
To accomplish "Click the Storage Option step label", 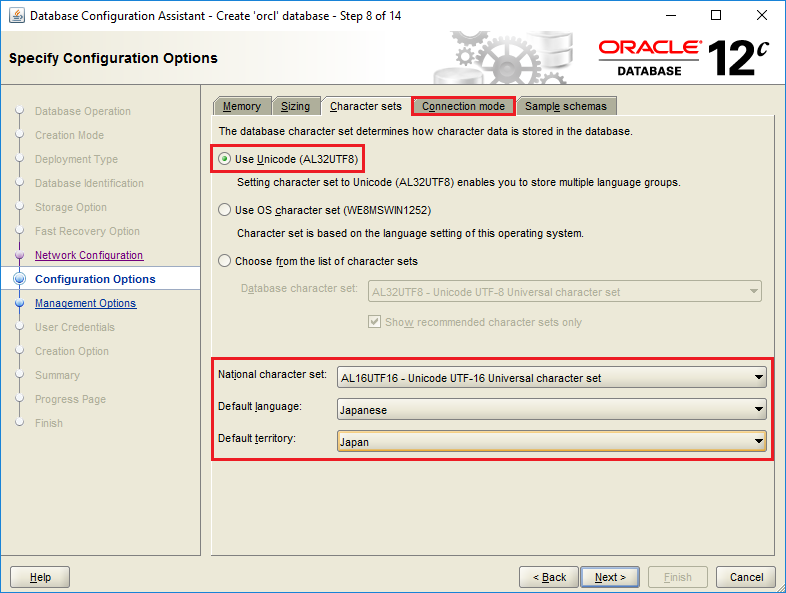I will point(71,208).
